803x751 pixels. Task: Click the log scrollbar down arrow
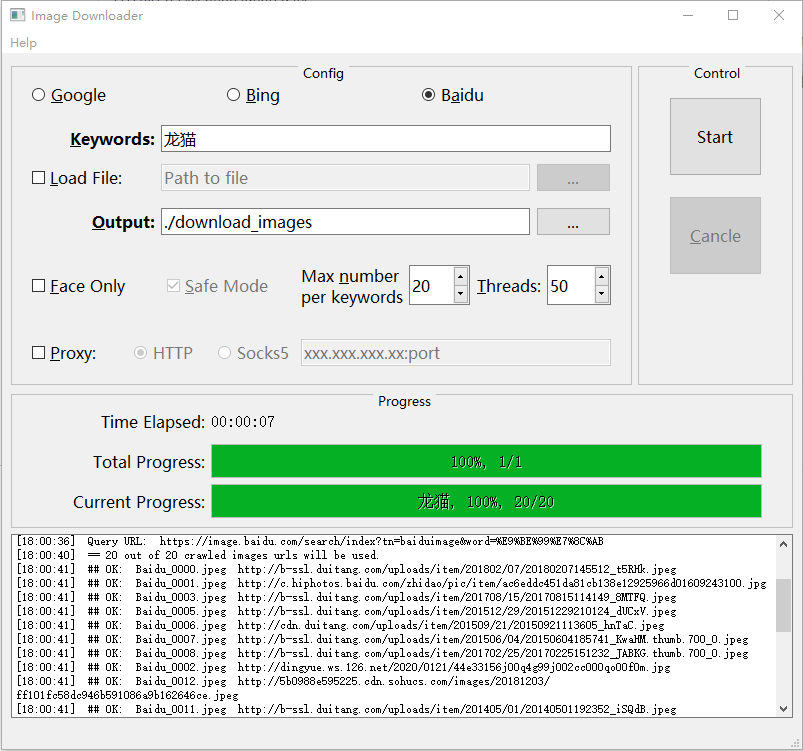click(x=783, y=709)
